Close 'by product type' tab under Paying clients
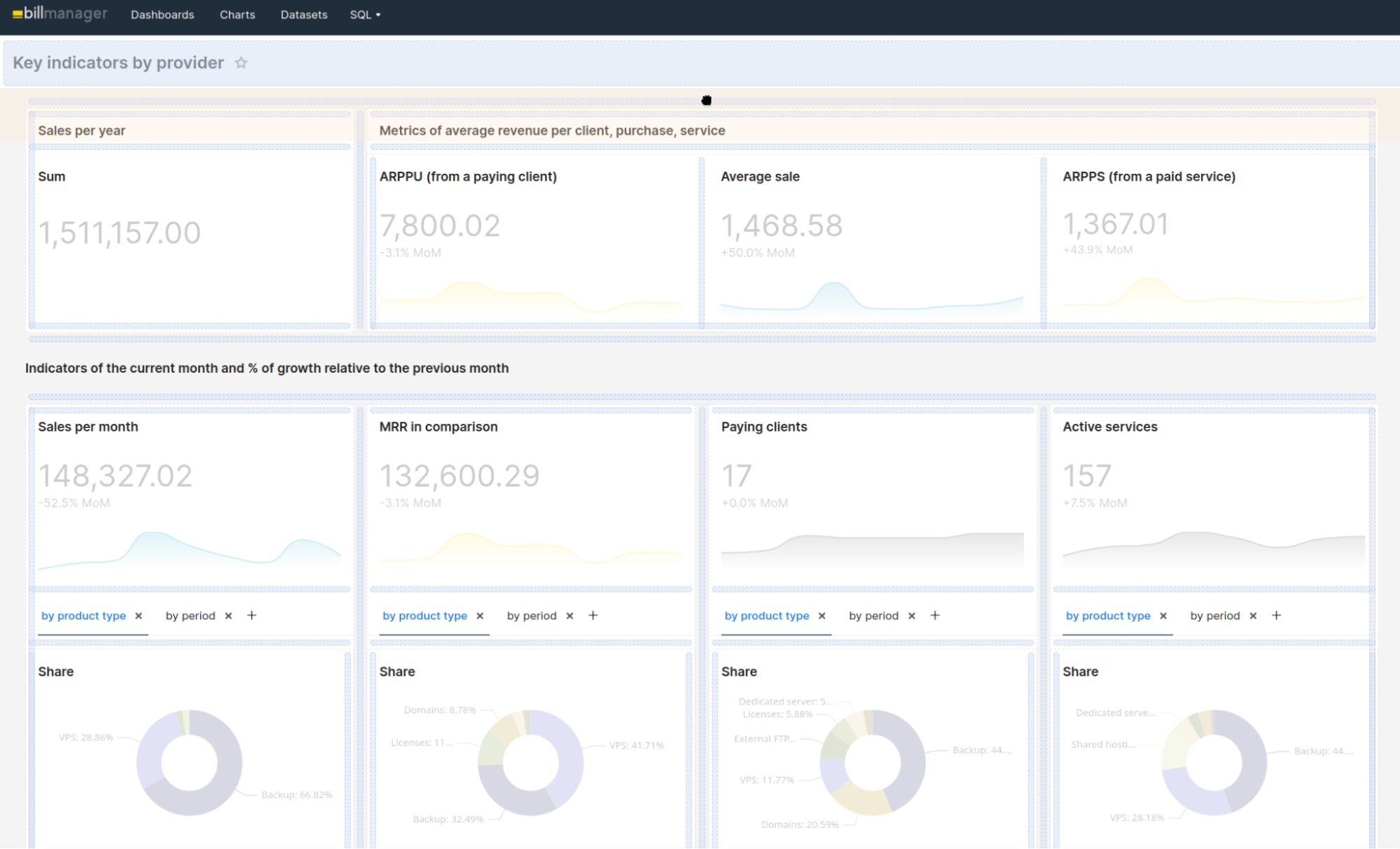Viewport: 1400px width, 849px height. (822, 616)
